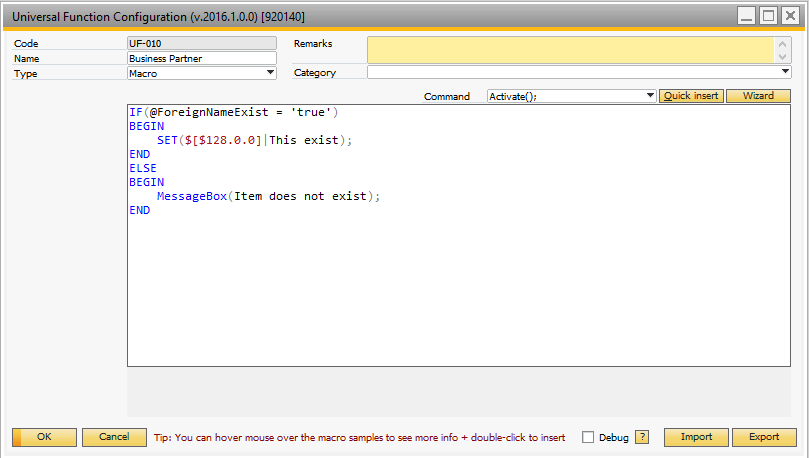The width and height of the screenshot is (809, 458).
Task: Confirm with the OK button
Action: [x=44, y=437]
